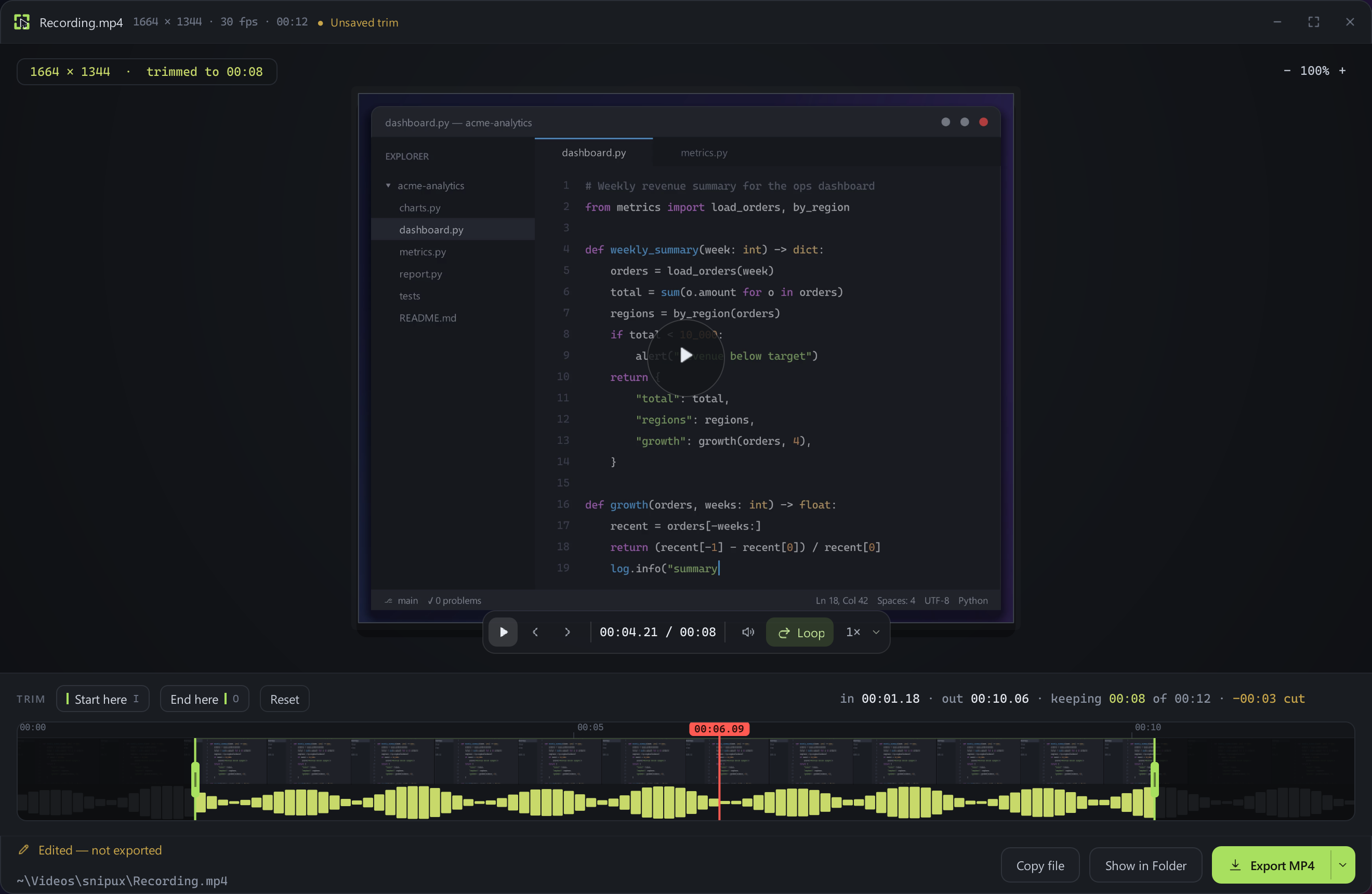This screenshot has width=1372, height=894.
Task: Click the 00:04.21 / 00:08 time display
Action: [658, 633]
